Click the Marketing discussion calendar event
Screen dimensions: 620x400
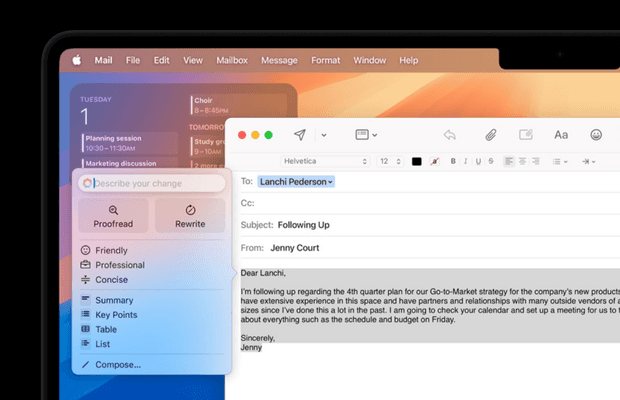tap(129, 163)
